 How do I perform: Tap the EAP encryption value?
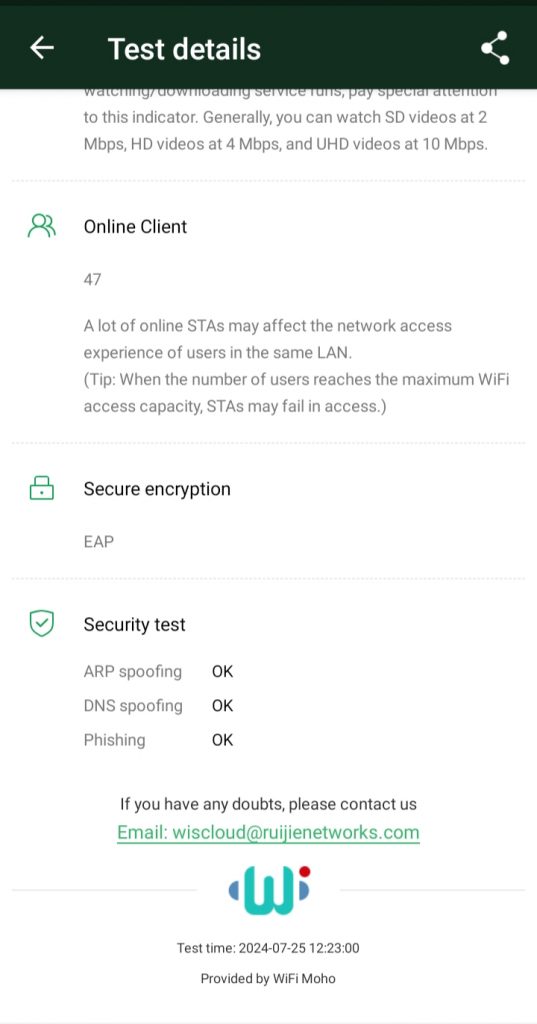[x=99, y=541]
